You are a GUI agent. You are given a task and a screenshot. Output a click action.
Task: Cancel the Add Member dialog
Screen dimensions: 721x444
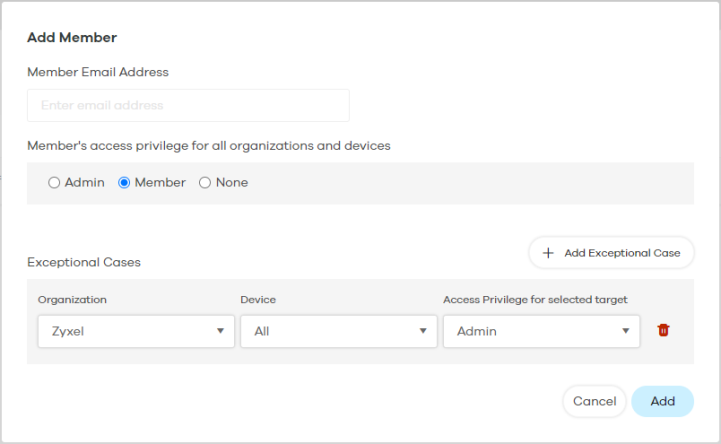coord(594,401)
